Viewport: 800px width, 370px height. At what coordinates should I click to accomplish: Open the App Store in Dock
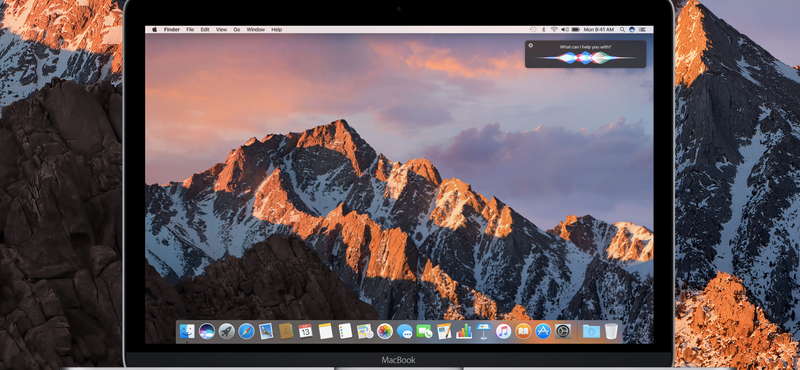[x=543, y=331]
